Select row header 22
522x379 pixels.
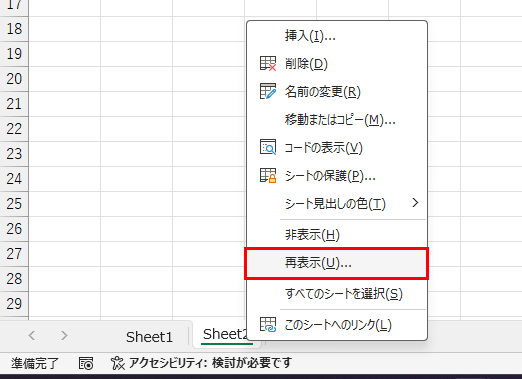(14, 129)
